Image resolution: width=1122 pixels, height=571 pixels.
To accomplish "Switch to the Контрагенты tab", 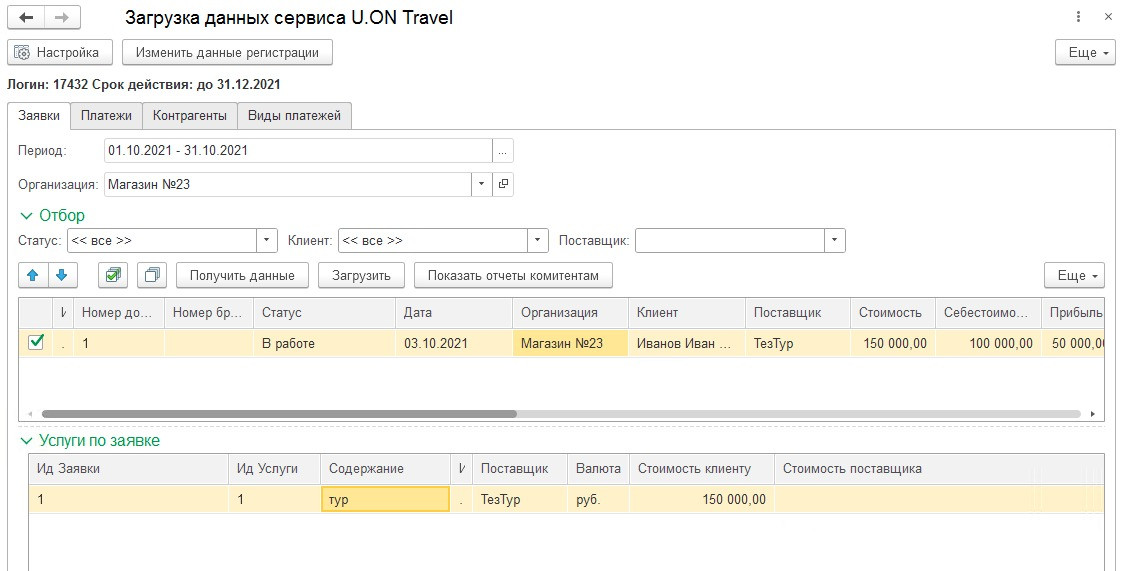I will point(189,116).
